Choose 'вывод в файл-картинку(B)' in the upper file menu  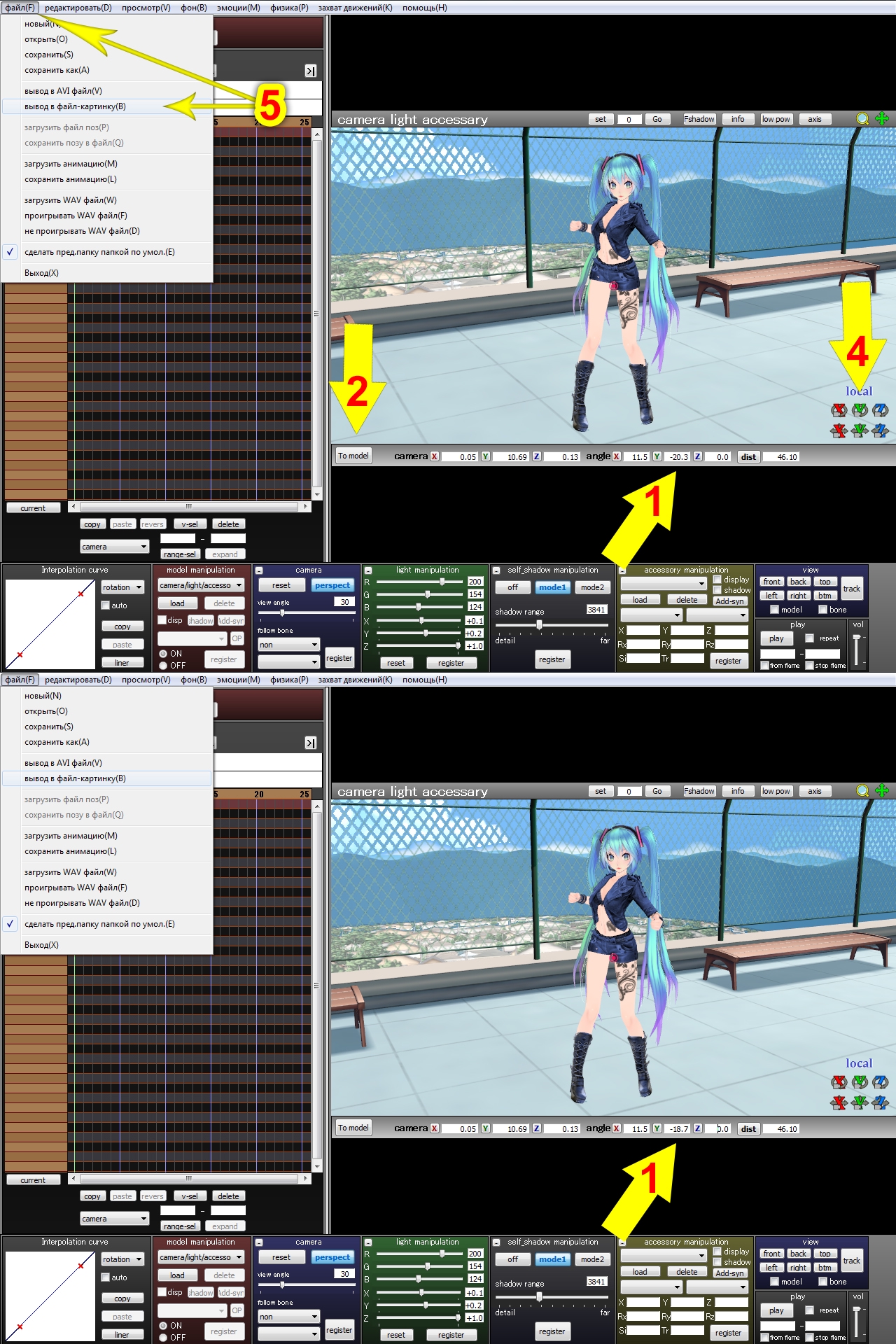pyautogui.click(x=107, y=106)
